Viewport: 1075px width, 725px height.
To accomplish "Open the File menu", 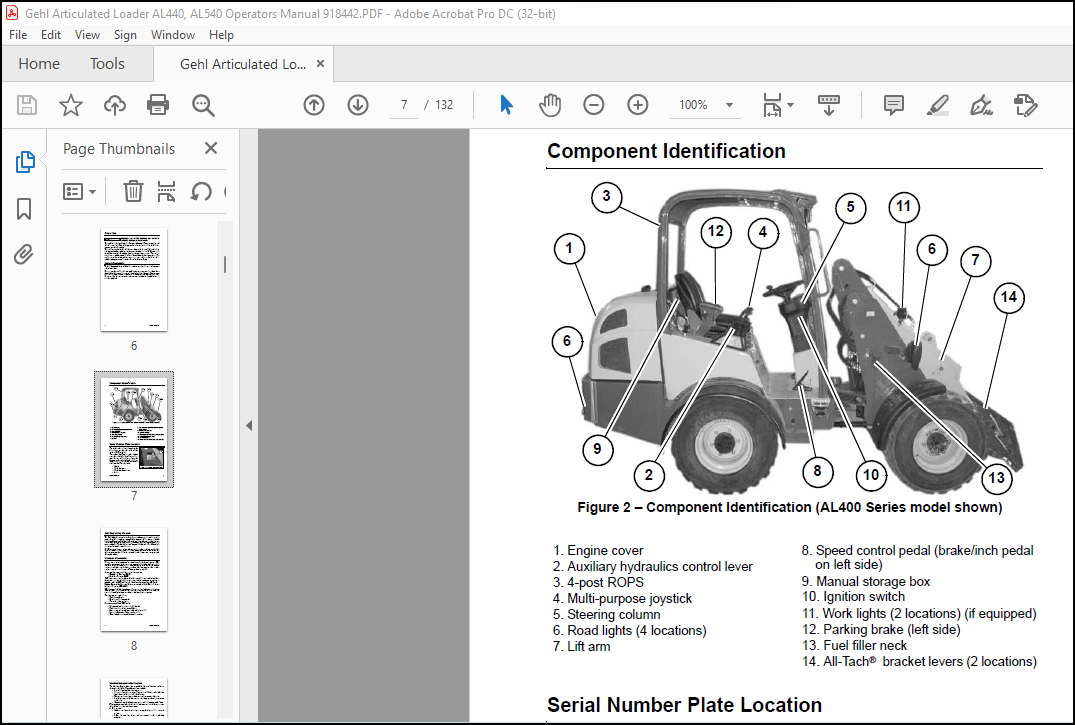I will [x=18, y=34].
